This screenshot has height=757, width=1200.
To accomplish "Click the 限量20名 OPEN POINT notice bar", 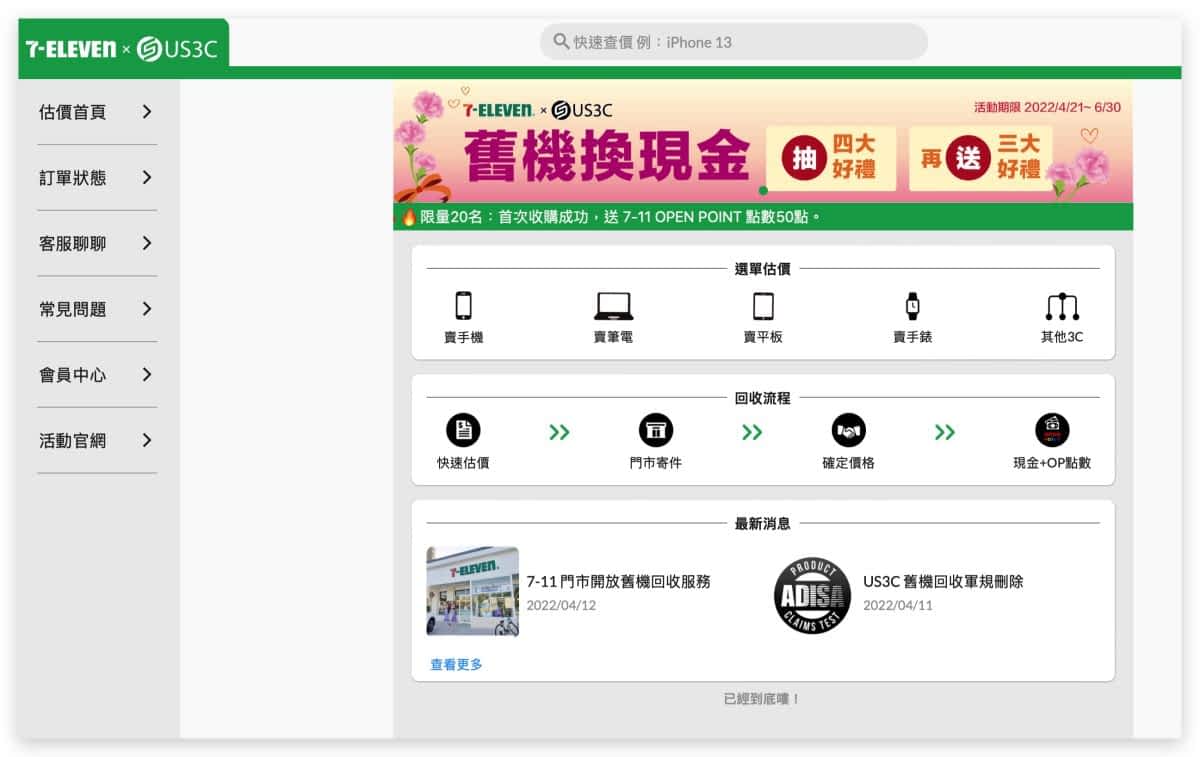I will (x=763, y=217).
